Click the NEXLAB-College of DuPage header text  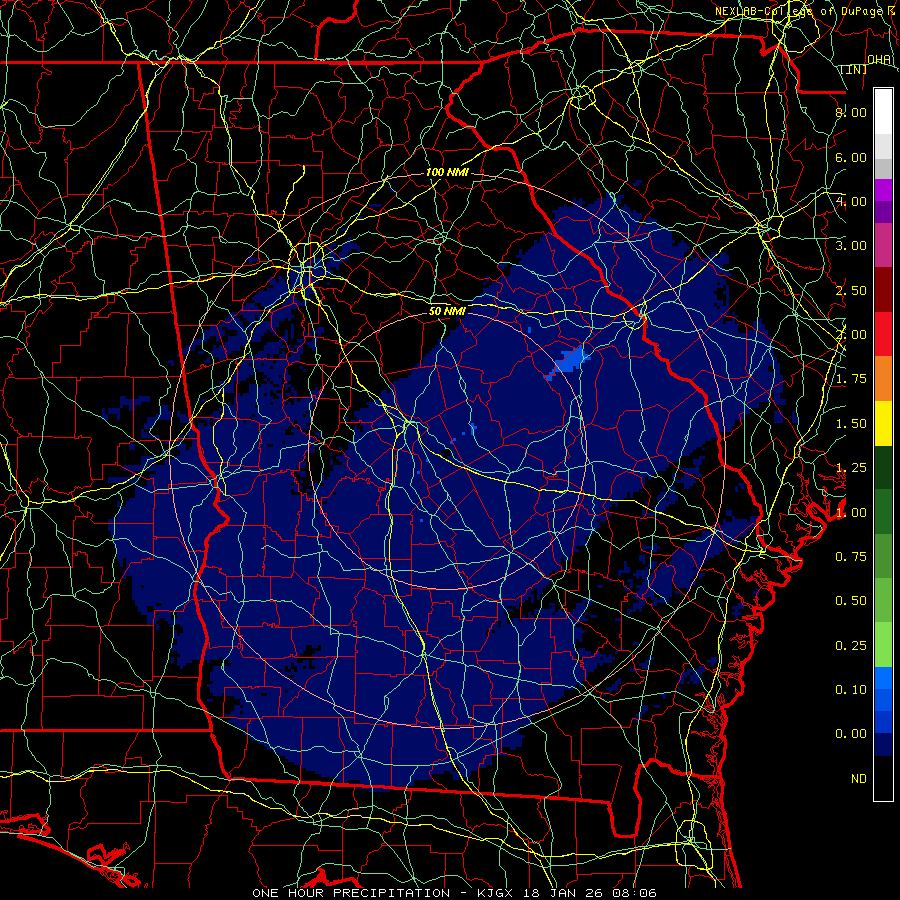(798, 11)
